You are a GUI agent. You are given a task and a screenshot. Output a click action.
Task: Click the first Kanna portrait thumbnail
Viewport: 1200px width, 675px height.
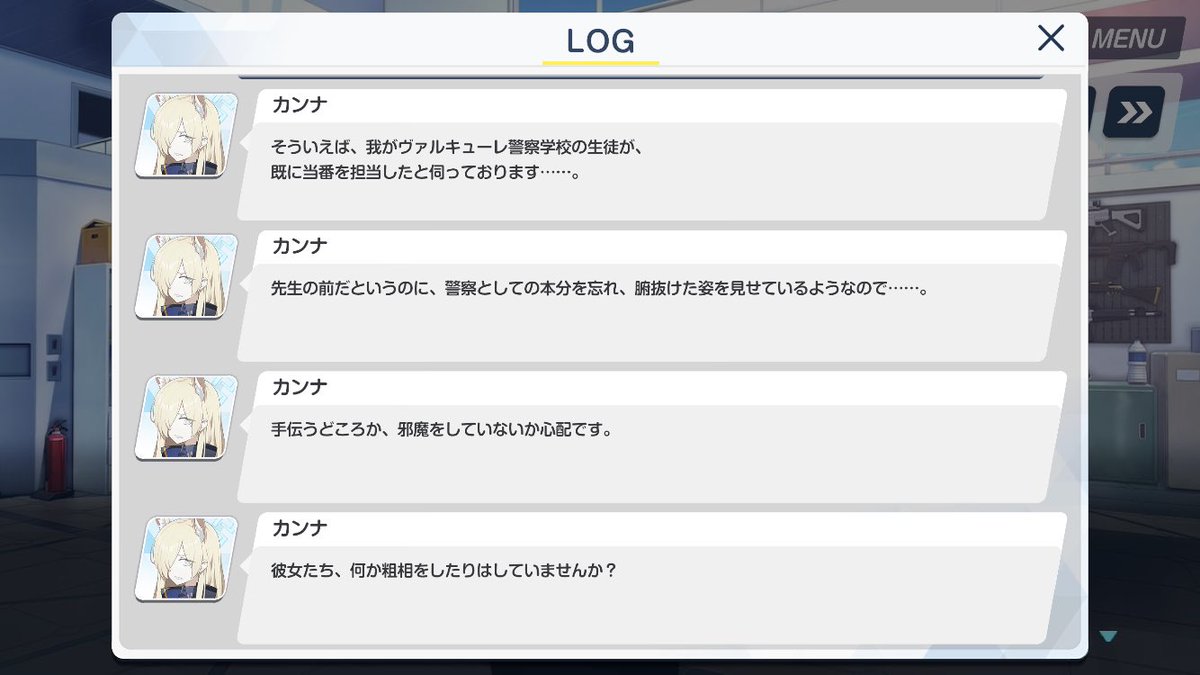point(187,135)
